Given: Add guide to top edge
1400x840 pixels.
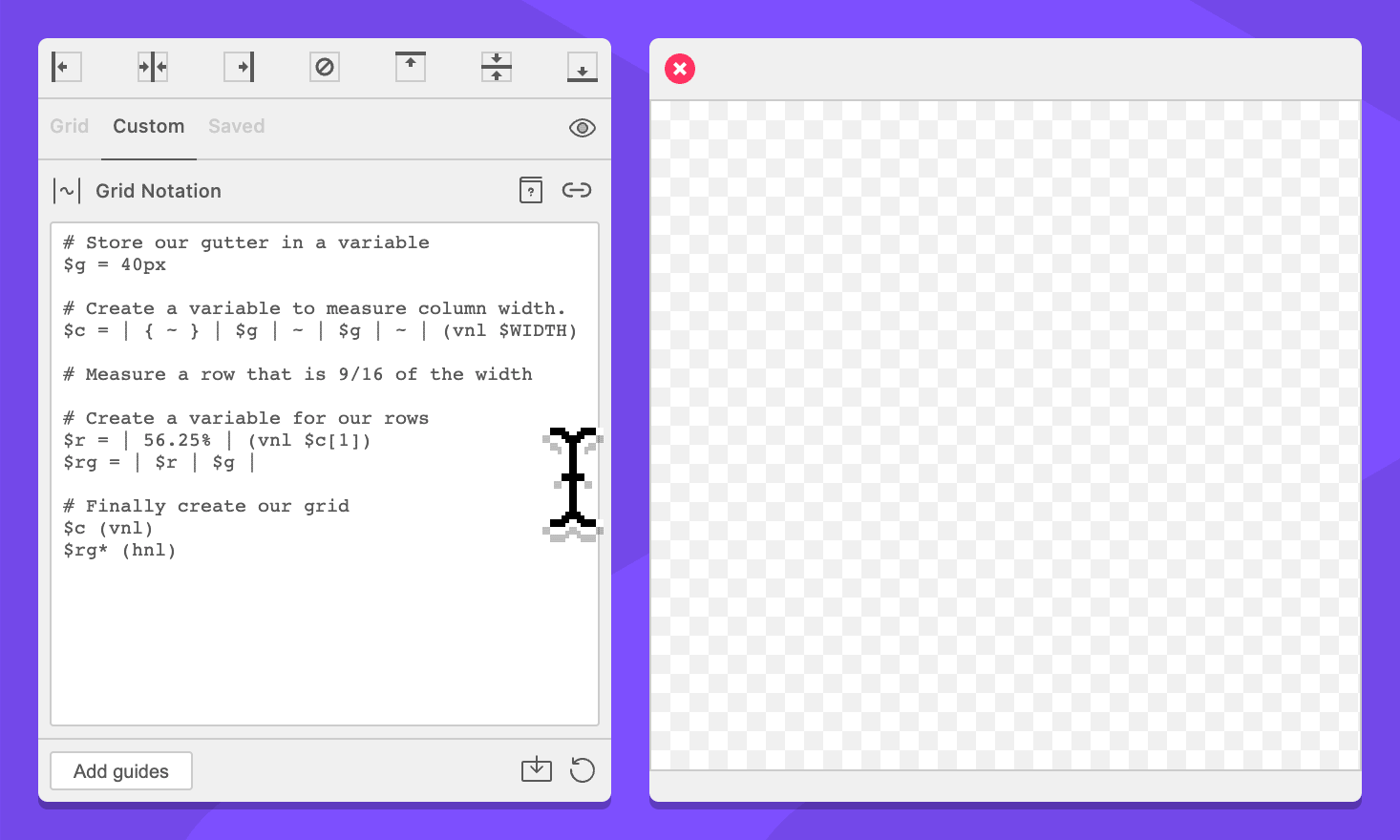Looking at the screenshot, I should pyautogui.click(x=411, y=67).
